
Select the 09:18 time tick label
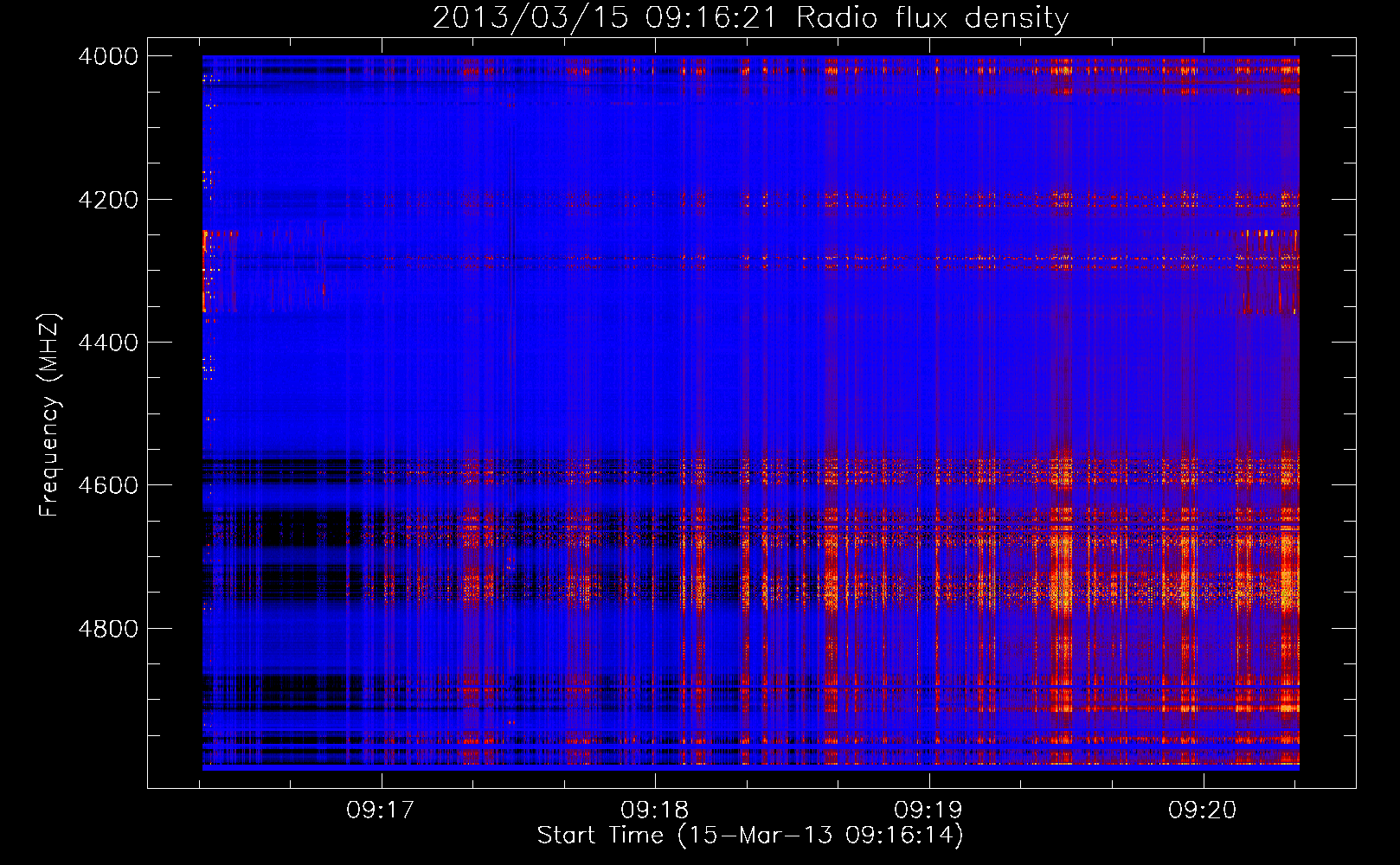coord(655,811)
